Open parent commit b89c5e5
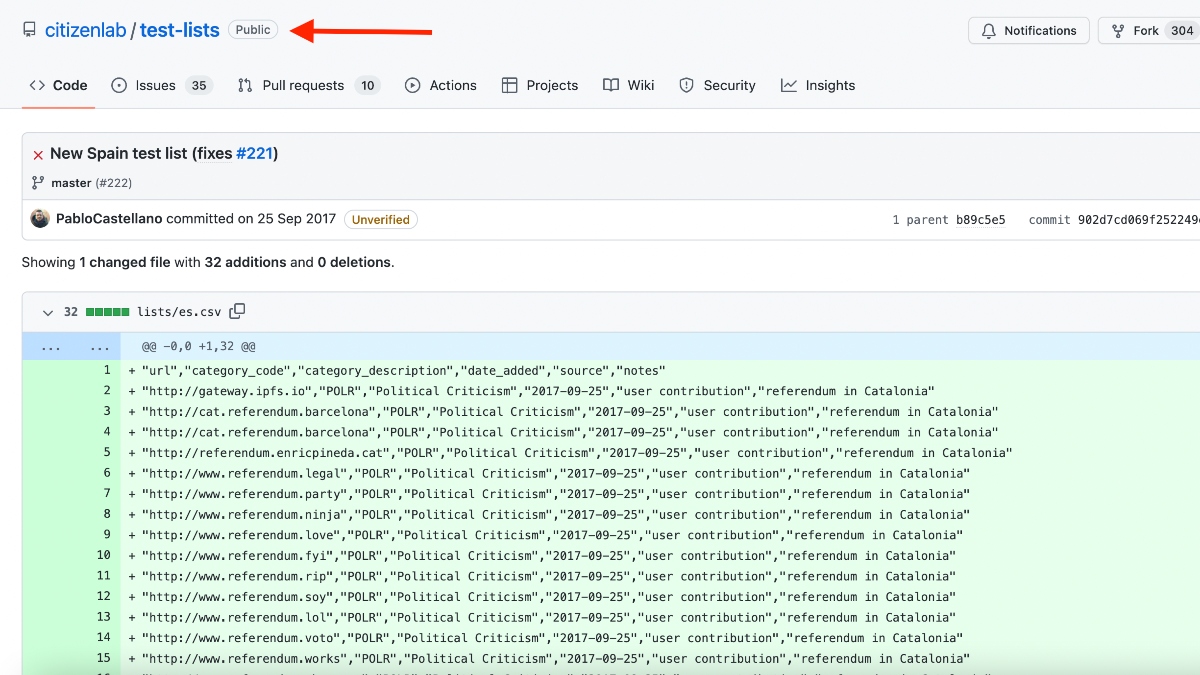 click(x=980, y=219)
